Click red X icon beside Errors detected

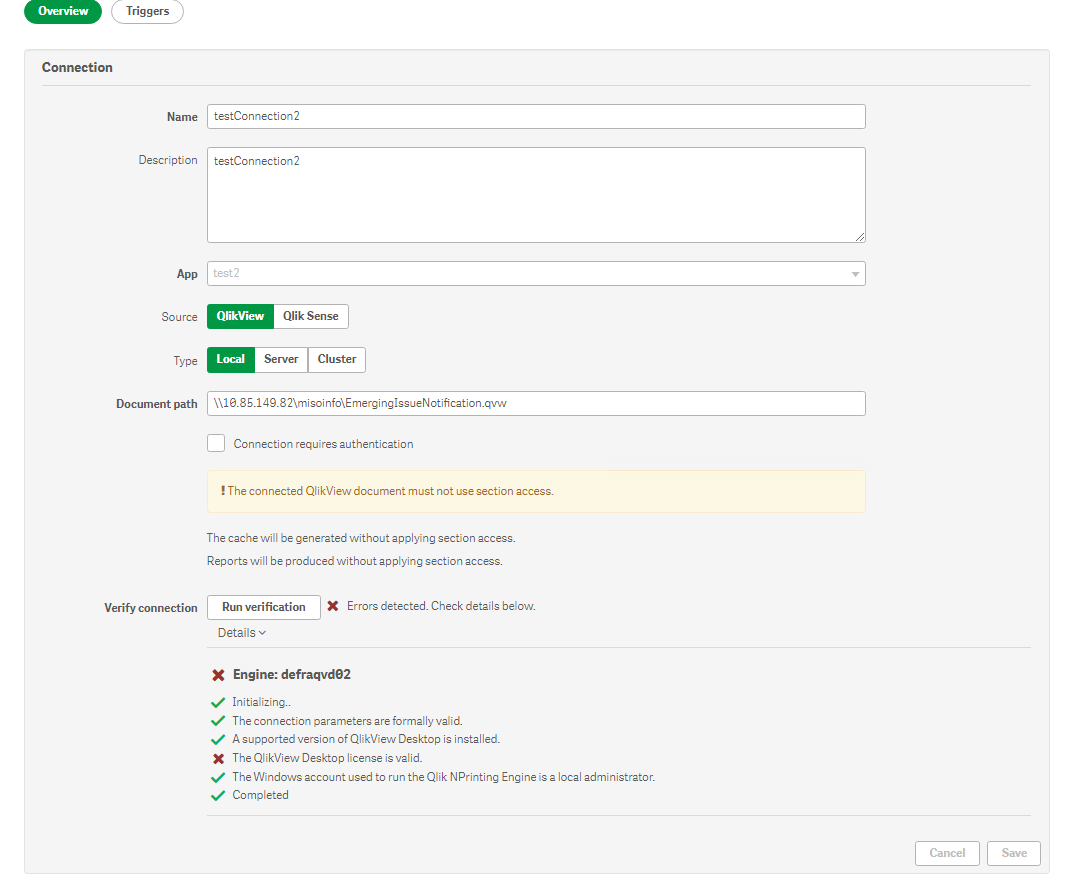[x=333, y=606]
